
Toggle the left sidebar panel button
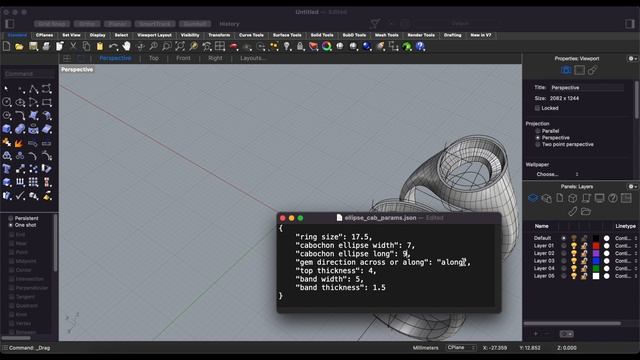[x=10, y=24]
